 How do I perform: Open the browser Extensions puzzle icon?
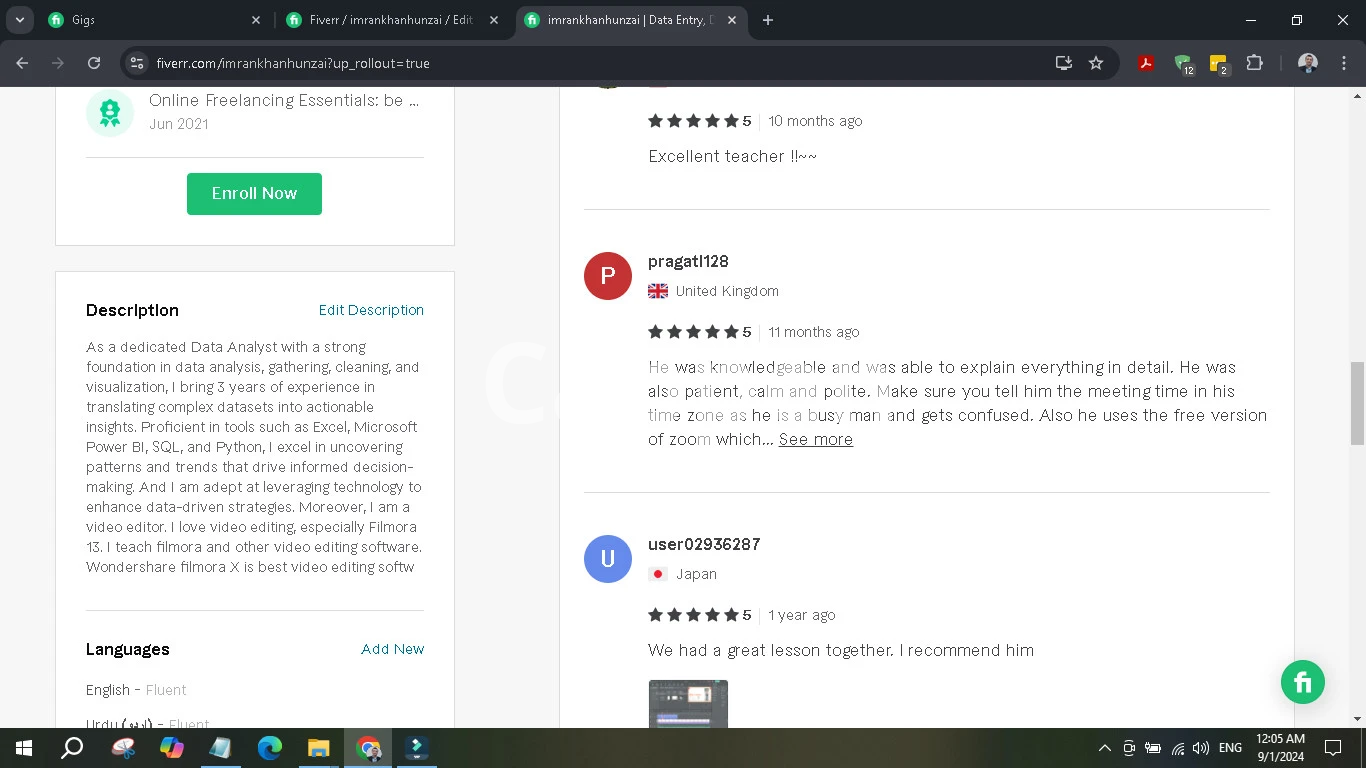[1254, 63]
